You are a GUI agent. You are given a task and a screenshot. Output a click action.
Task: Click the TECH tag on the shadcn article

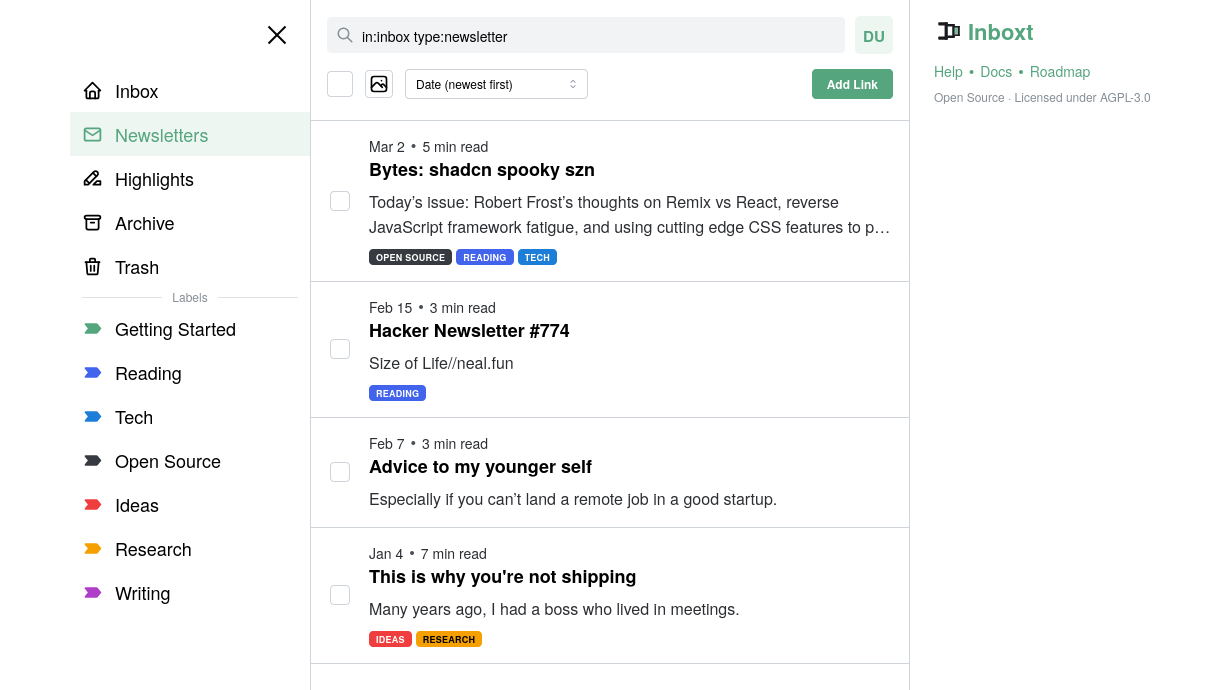[537, 257]
